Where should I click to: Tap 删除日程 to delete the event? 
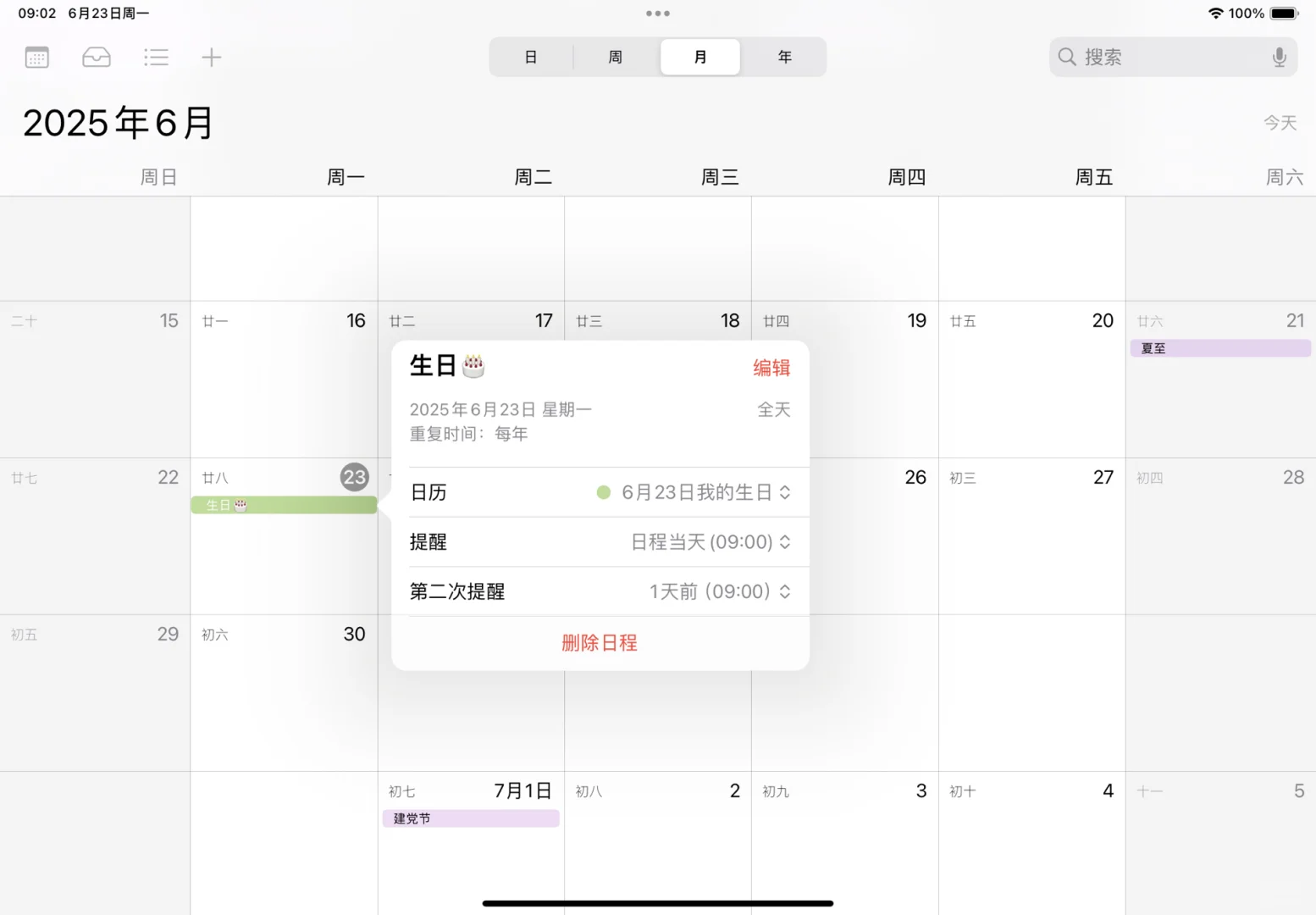tap(600, 643)
